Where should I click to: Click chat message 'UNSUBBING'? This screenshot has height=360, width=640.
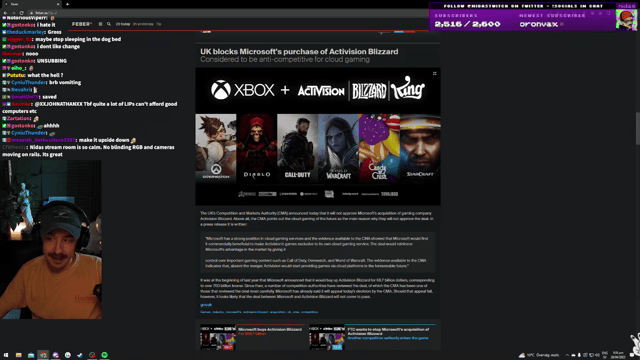[52, 61]
